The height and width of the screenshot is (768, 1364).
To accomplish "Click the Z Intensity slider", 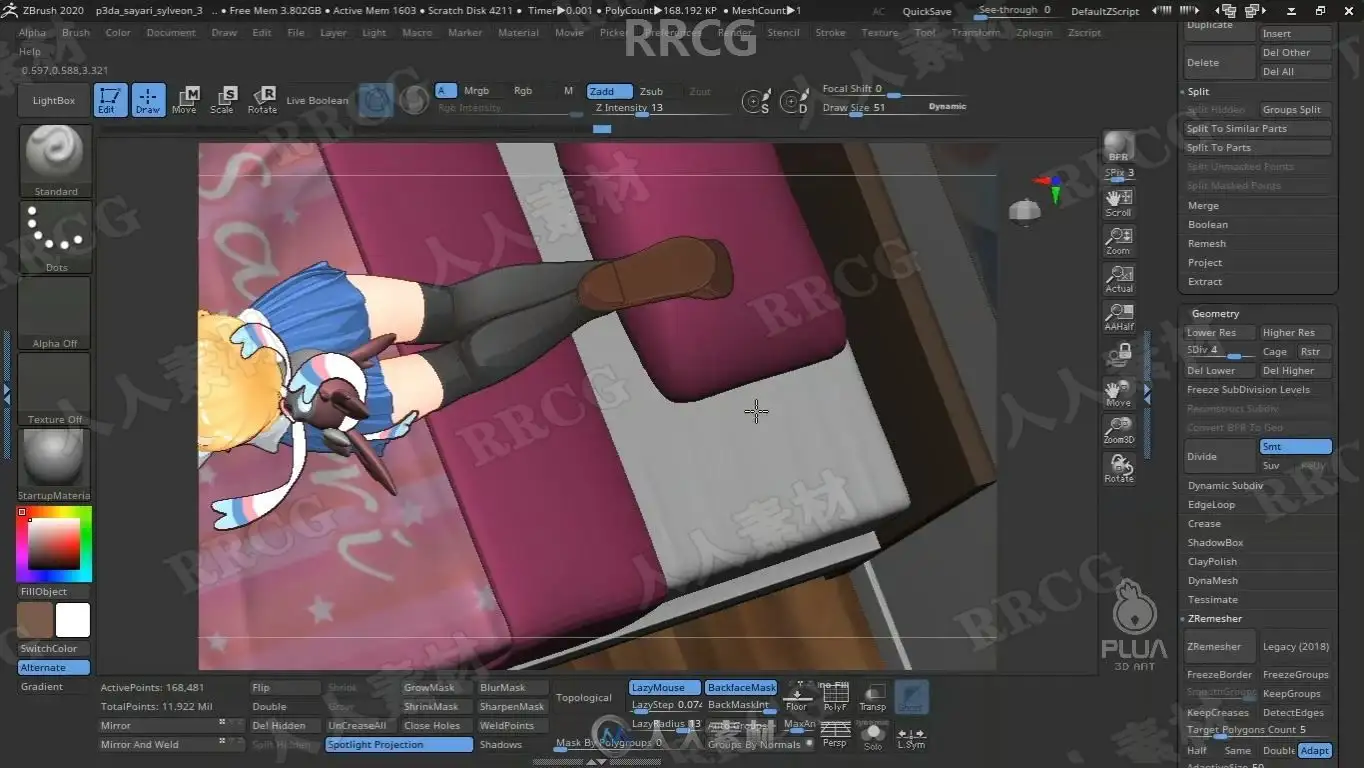I will point(660,108).
